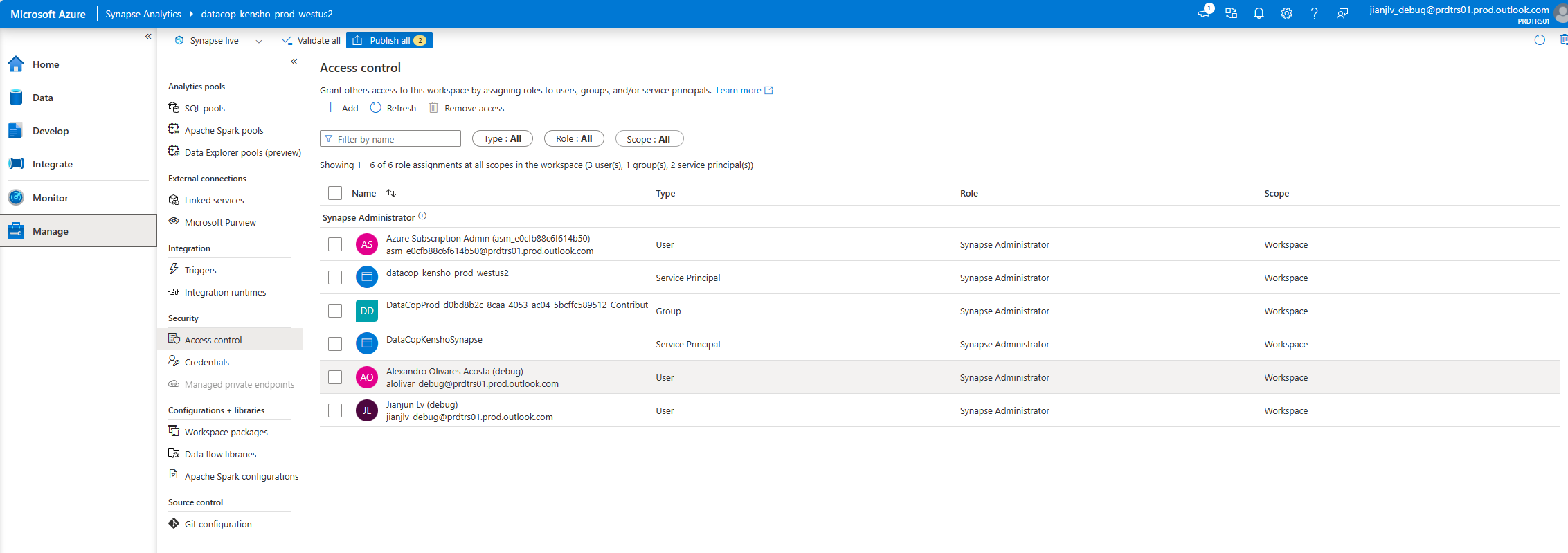The image size is (1568, 553).
Task: Select the Access control menu item
Action: [x=230, y=340]
